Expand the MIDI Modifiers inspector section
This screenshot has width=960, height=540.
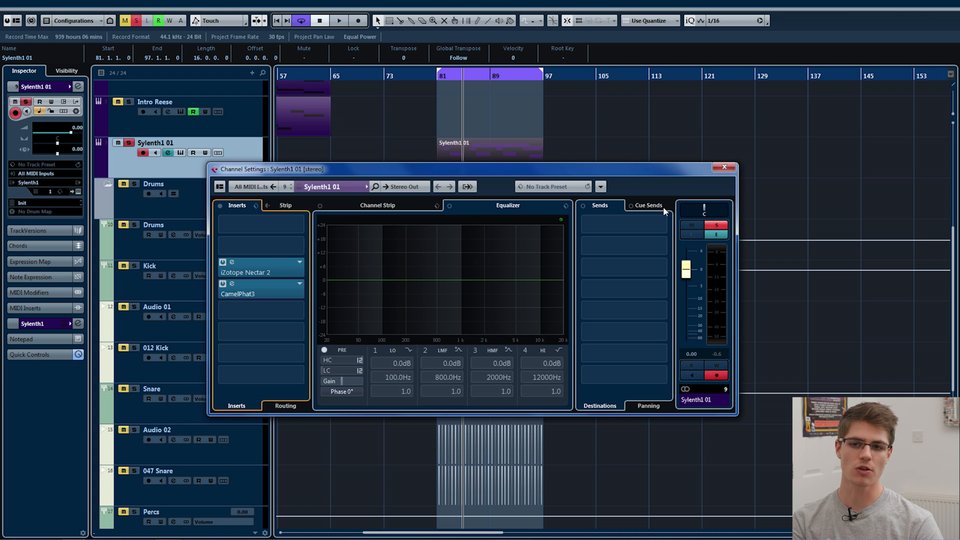(45, 293)
